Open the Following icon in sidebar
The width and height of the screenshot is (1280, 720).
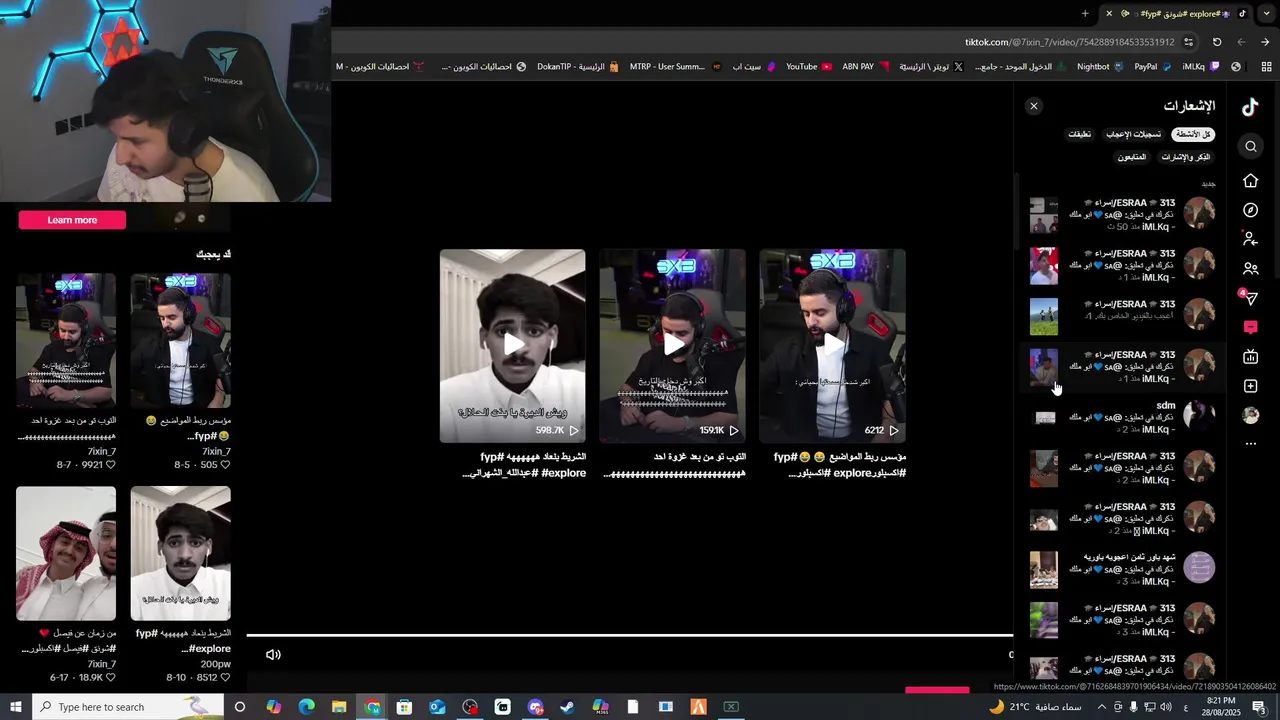(1250, 239)
